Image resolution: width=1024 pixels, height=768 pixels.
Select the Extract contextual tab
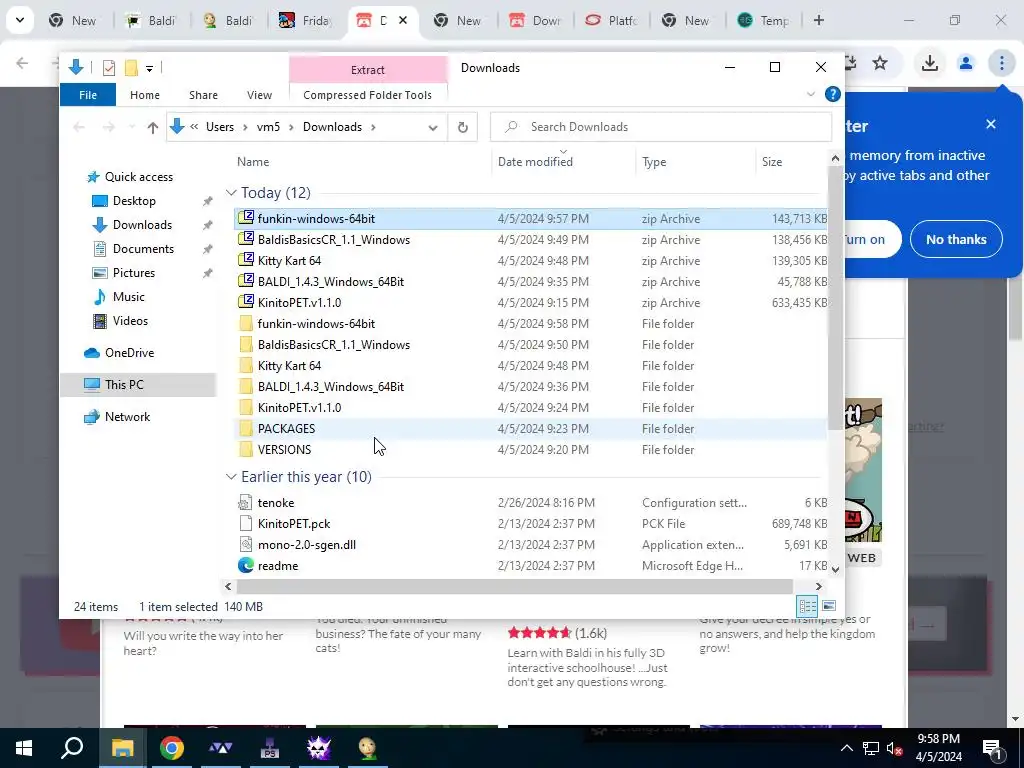click(x=368, y=70)
